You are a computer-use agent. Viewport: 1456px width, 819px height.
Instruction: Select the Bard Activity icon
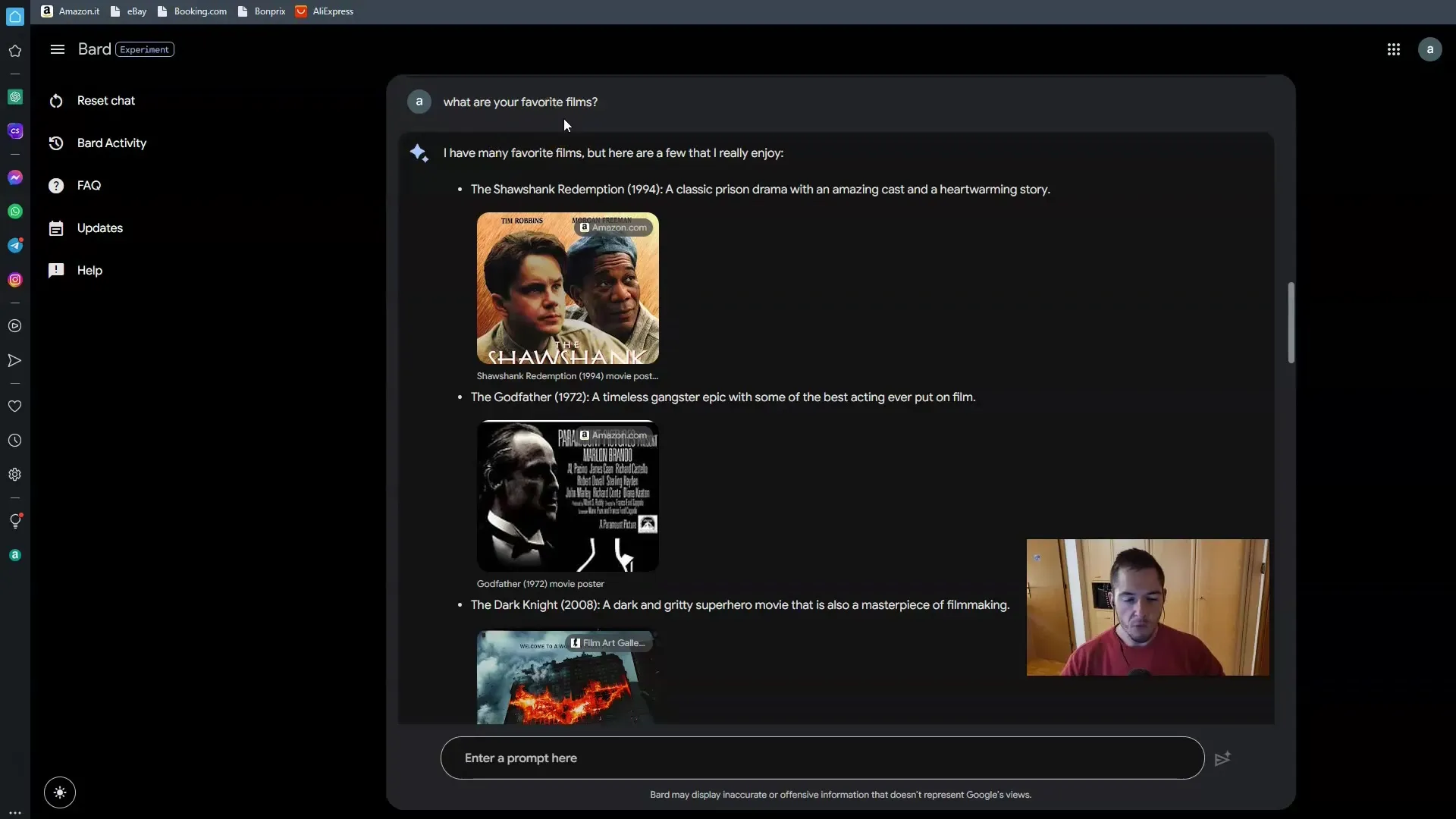[57, 143]
